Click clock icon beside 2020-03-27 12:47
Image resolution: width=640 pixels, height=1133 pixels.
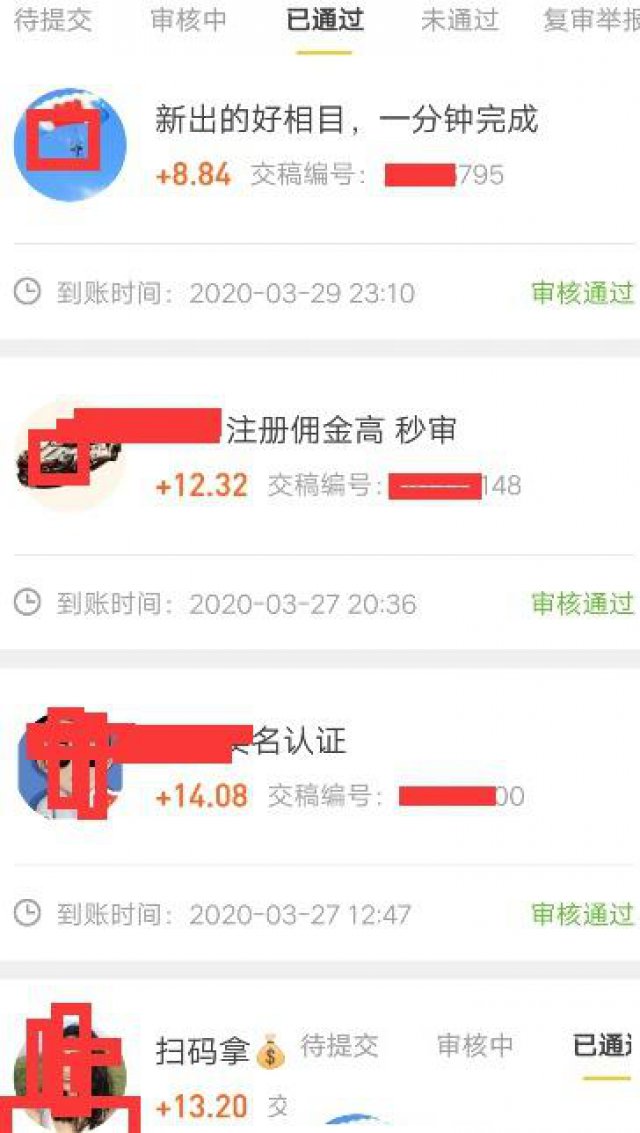coord(27,914)
